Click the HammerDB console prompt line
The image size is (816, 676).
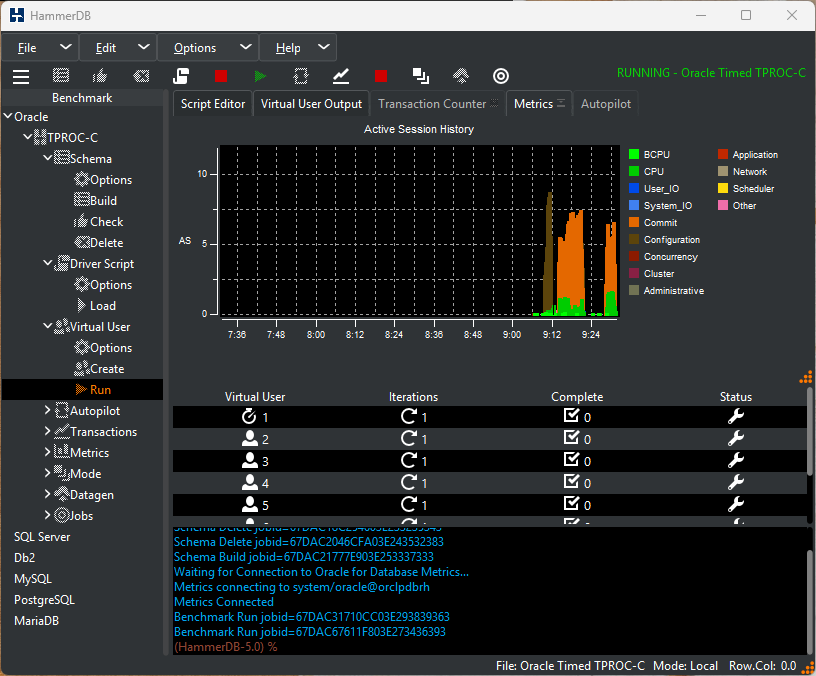[226, 647]
